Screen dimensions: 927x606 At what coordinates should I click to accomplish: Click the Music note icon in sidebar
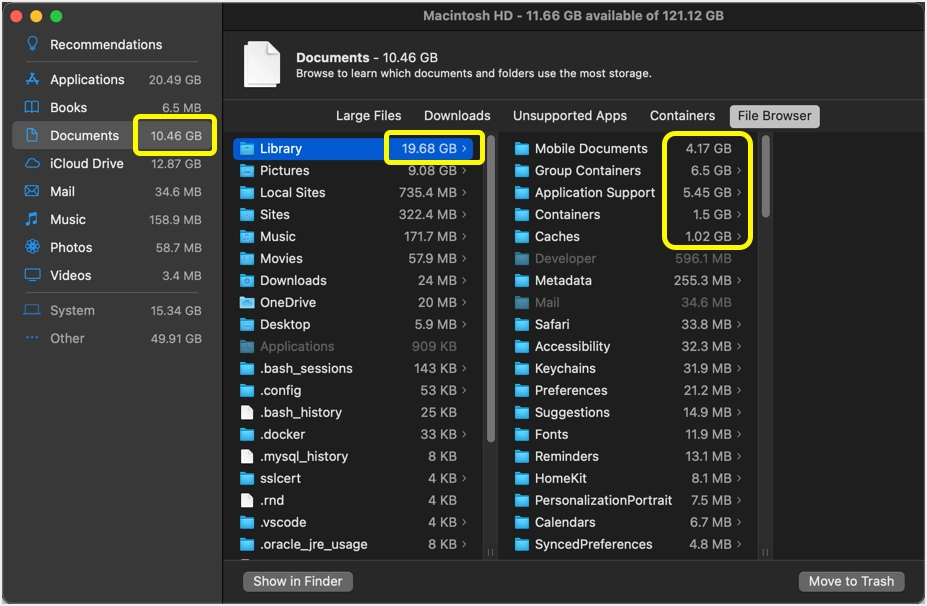32,219
